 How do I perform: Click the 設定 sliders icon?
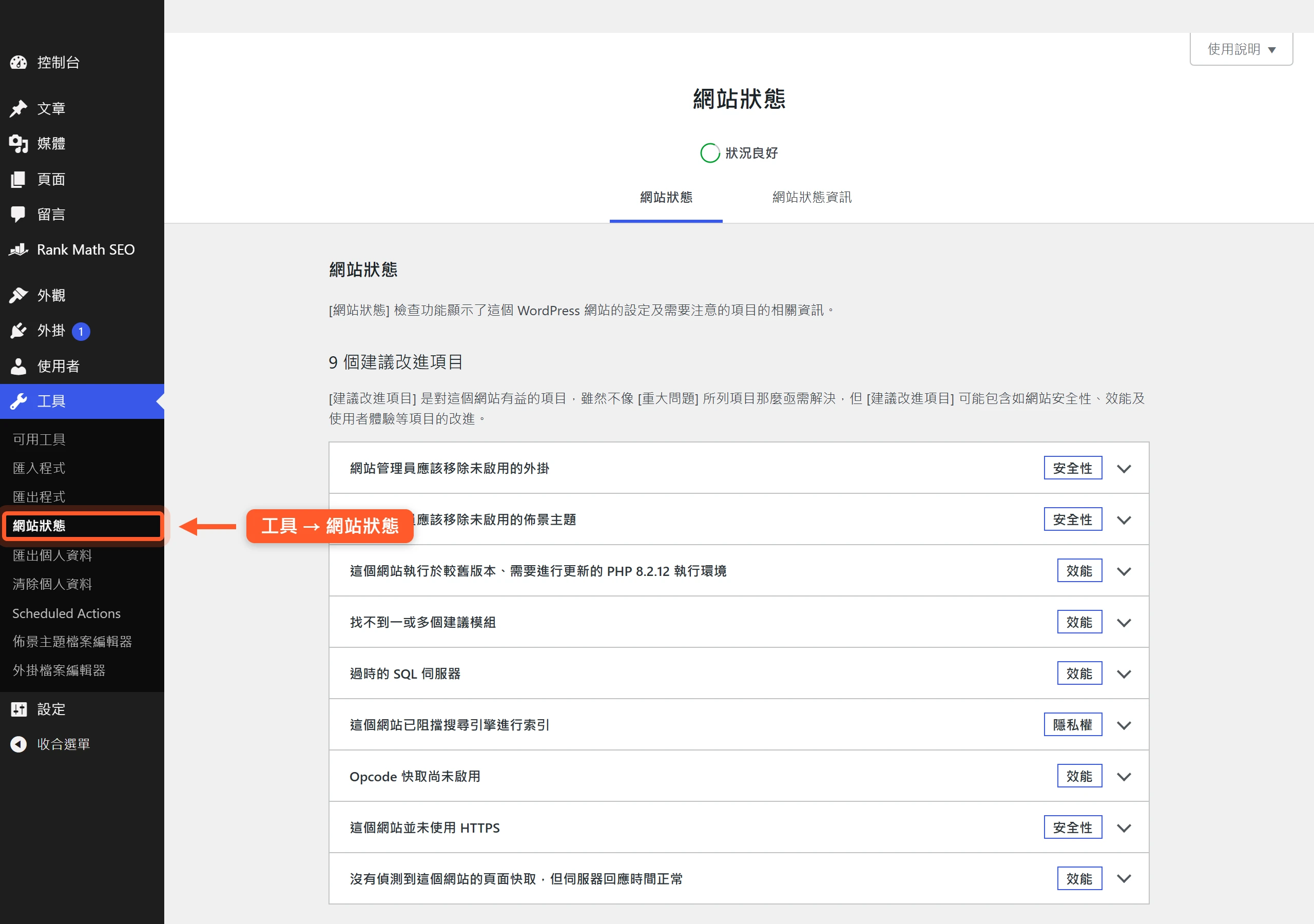pos(18,709)
